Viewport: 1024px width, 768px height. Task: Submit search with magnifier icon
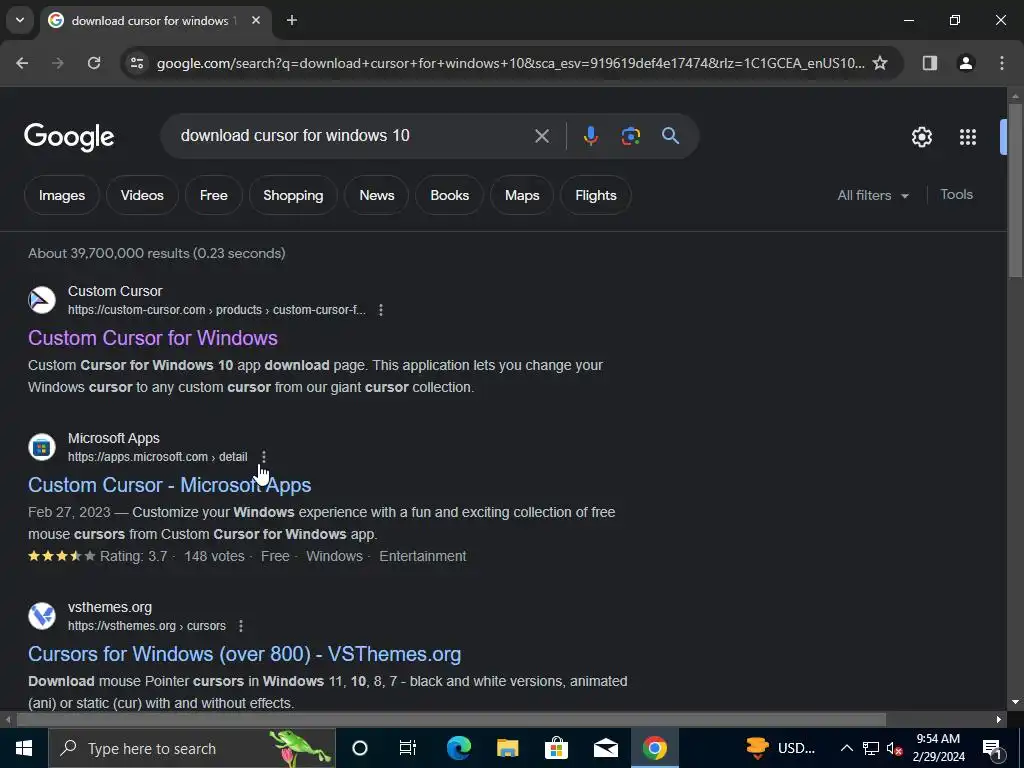670,136
